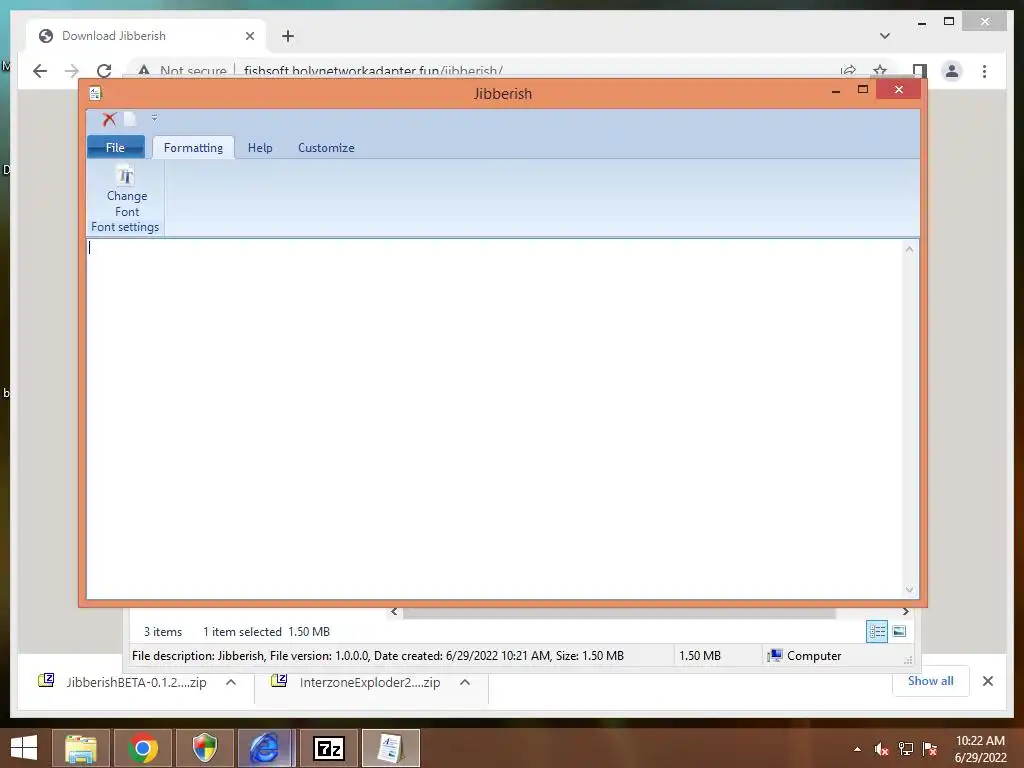Click inside the Jibberish text editing area
The height and width of the screenshot is (768, 1024).
(494, 419)
